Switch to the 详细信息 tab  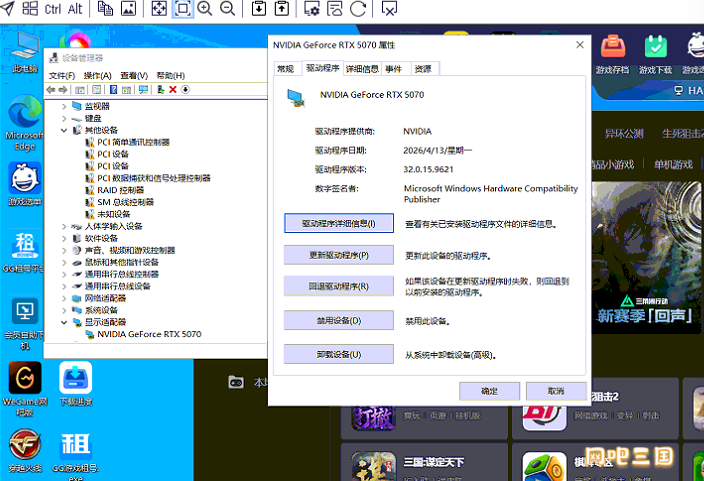click(x=362, y=69)
